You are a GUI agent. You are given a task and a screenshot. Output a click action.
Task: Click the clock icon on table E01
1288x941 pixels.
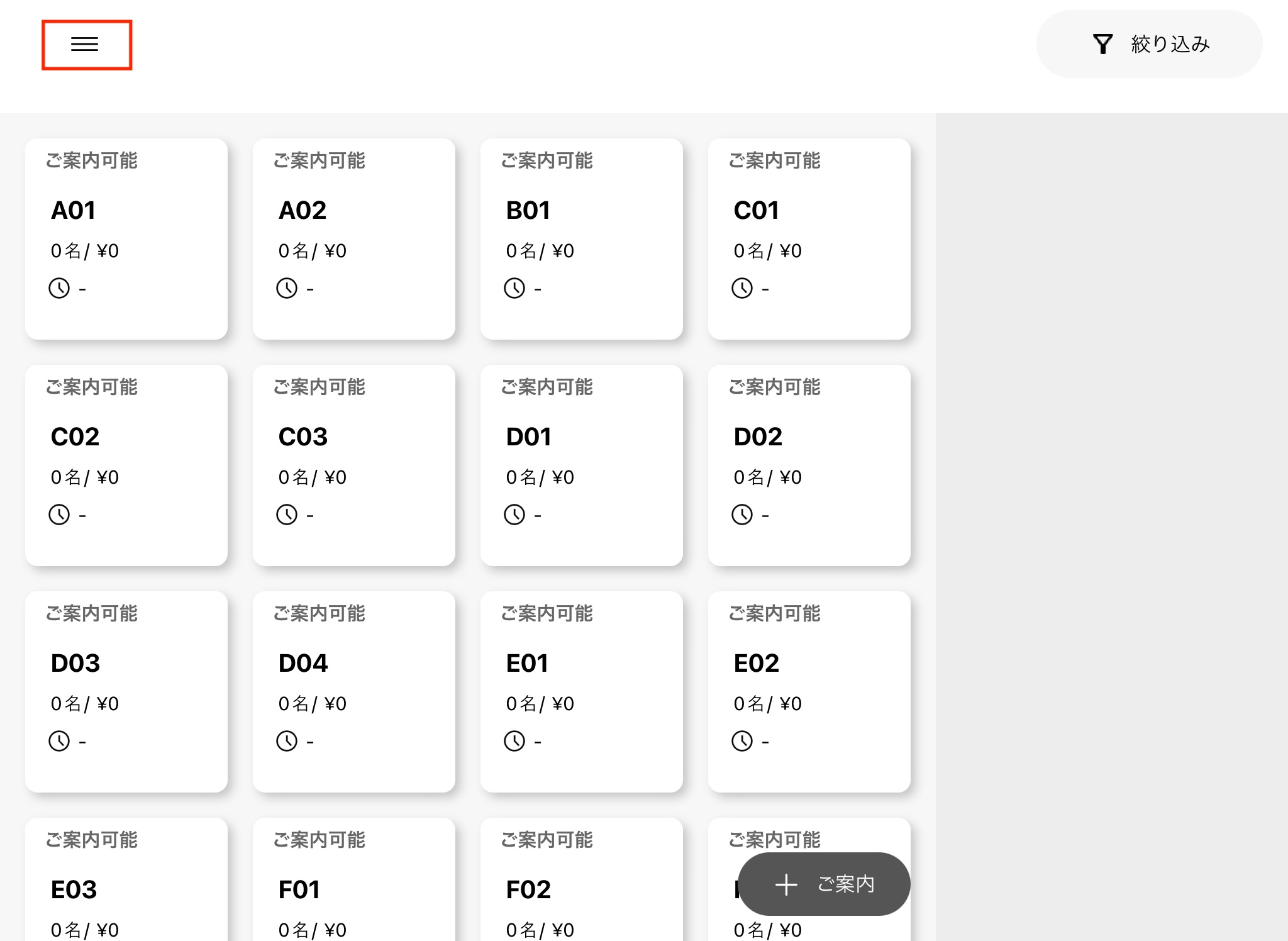click(514, 742)
